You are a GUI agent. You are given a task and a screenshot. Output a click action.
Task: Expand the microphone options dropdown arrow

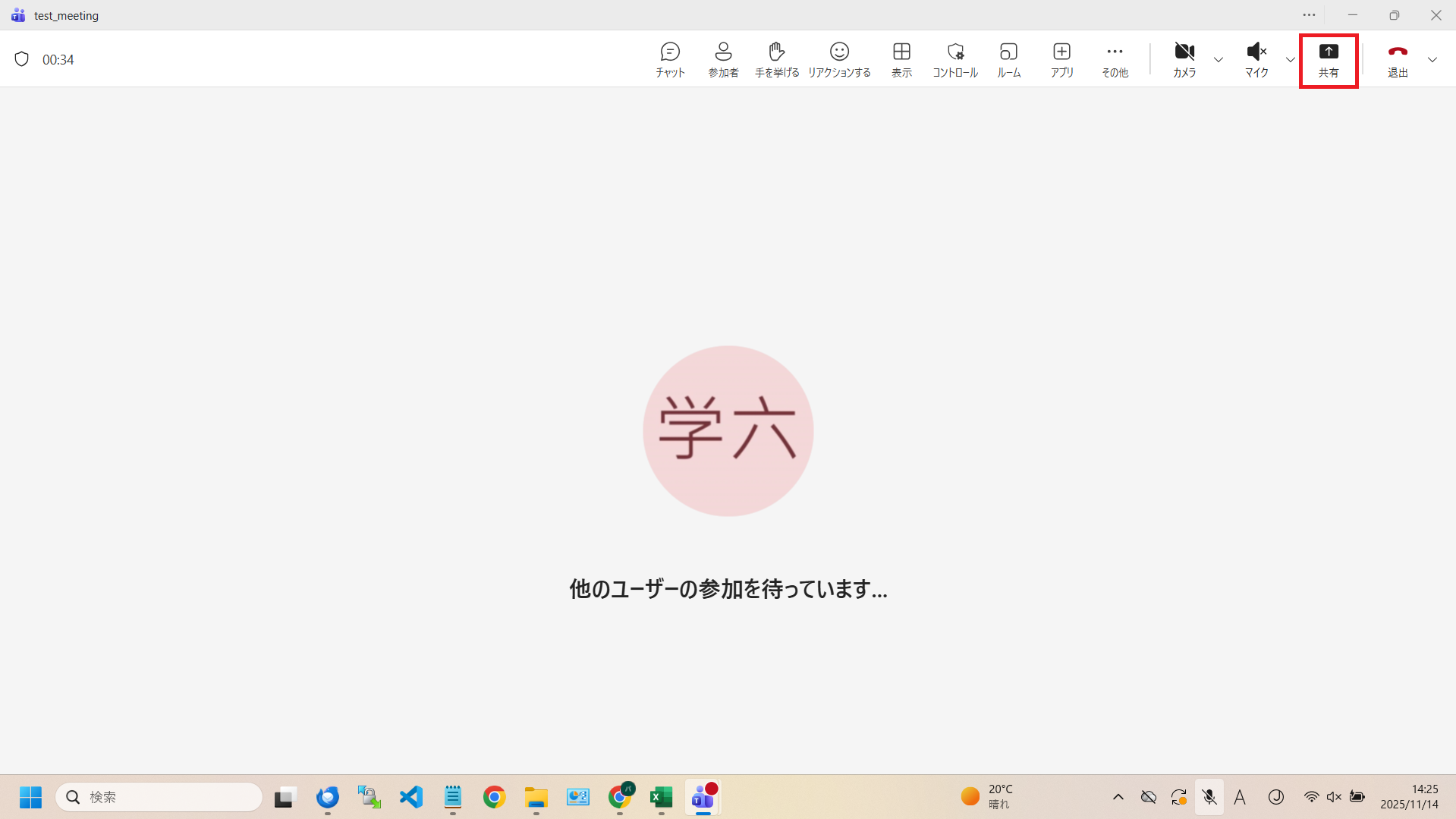coord(1291,60)
